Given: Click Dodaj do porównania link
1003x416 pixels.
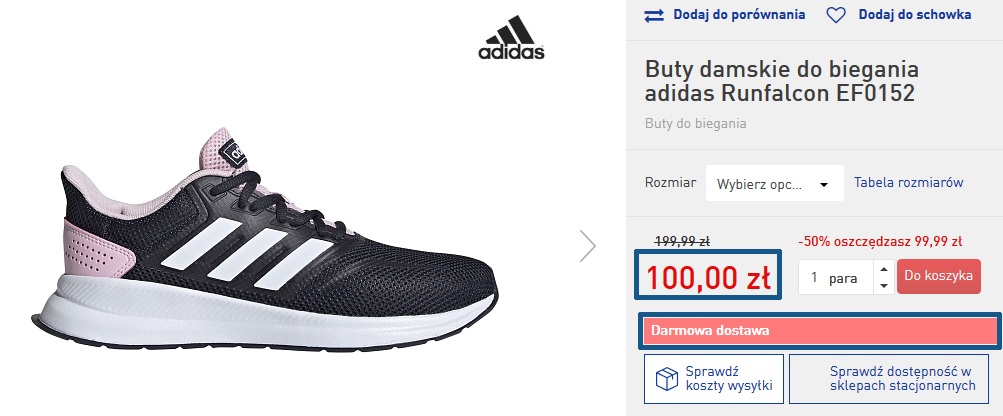Looking at the screenshot, I should 739,15.
